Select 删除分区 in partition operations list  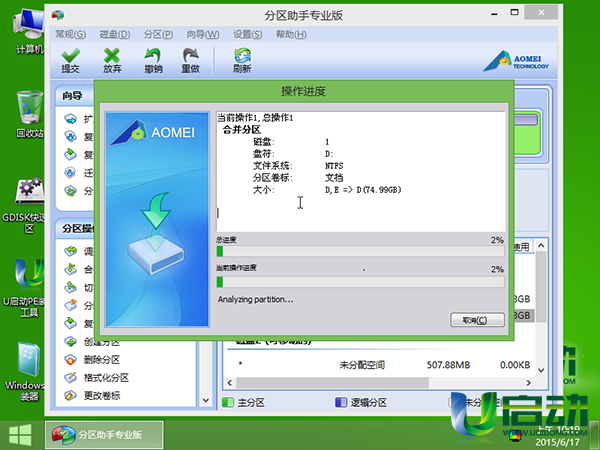tap(102, 360)
